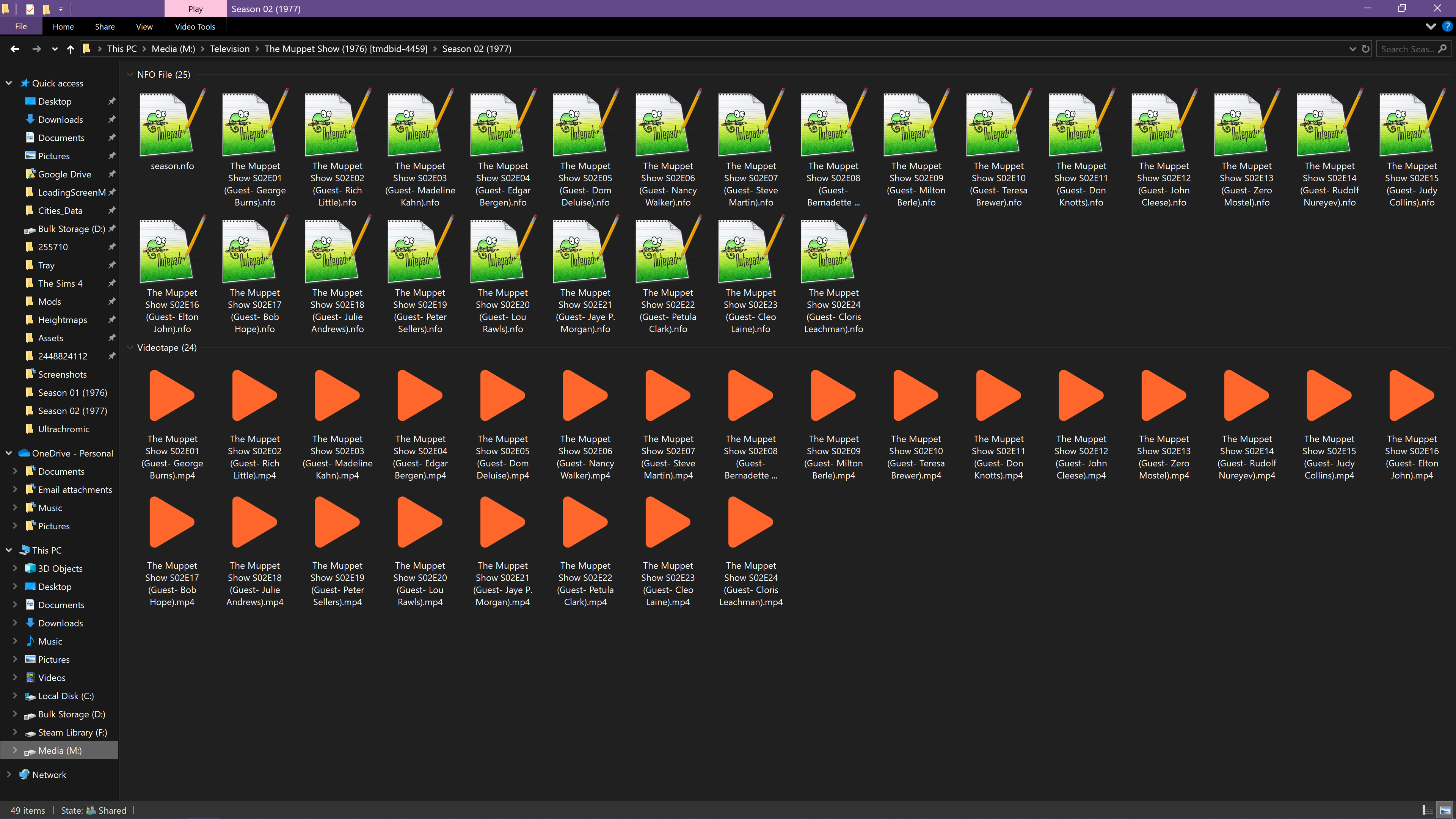Click the Up one level arrow
The height and width of the screenshot is (819, 1456).
click(x=70, y=49)
